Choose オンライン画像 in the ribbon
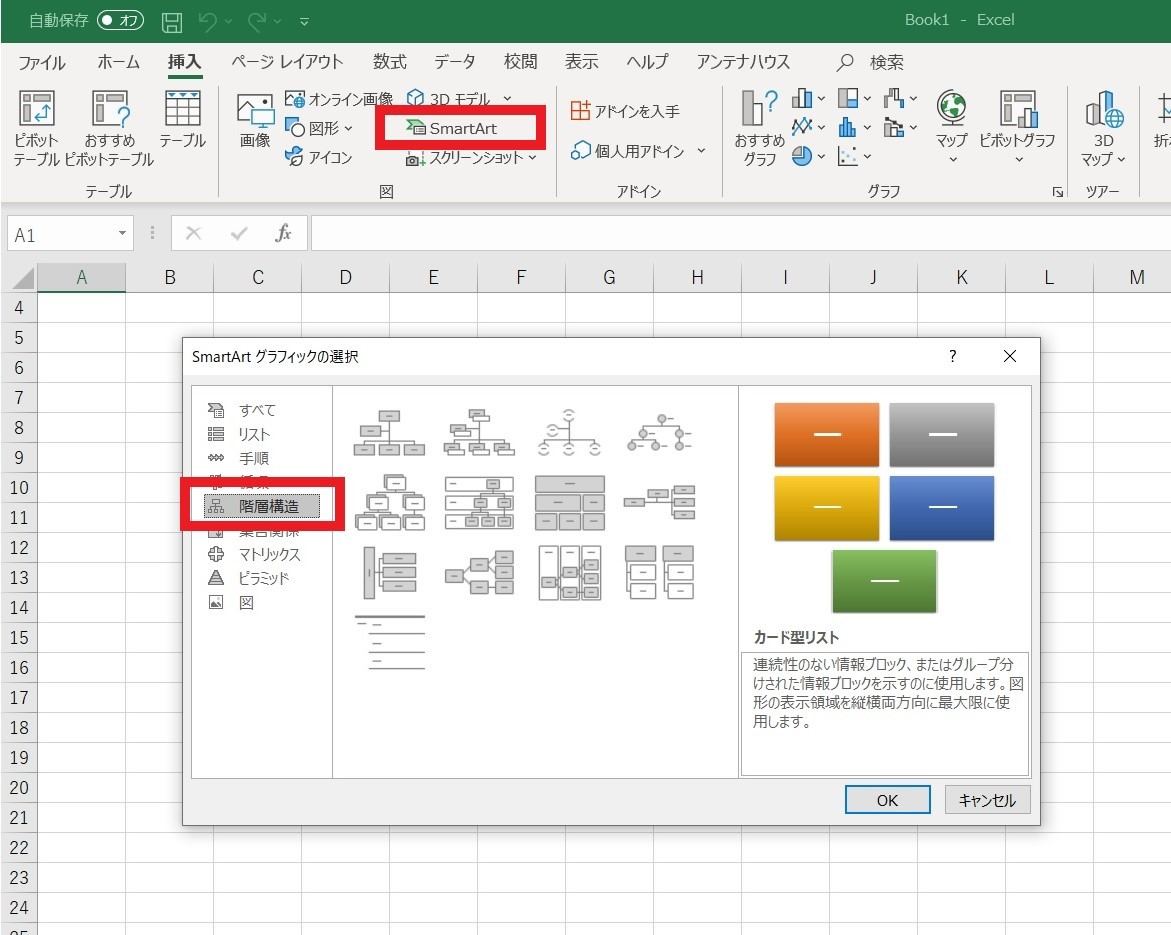1171x935 pixels. click(339, 99)
